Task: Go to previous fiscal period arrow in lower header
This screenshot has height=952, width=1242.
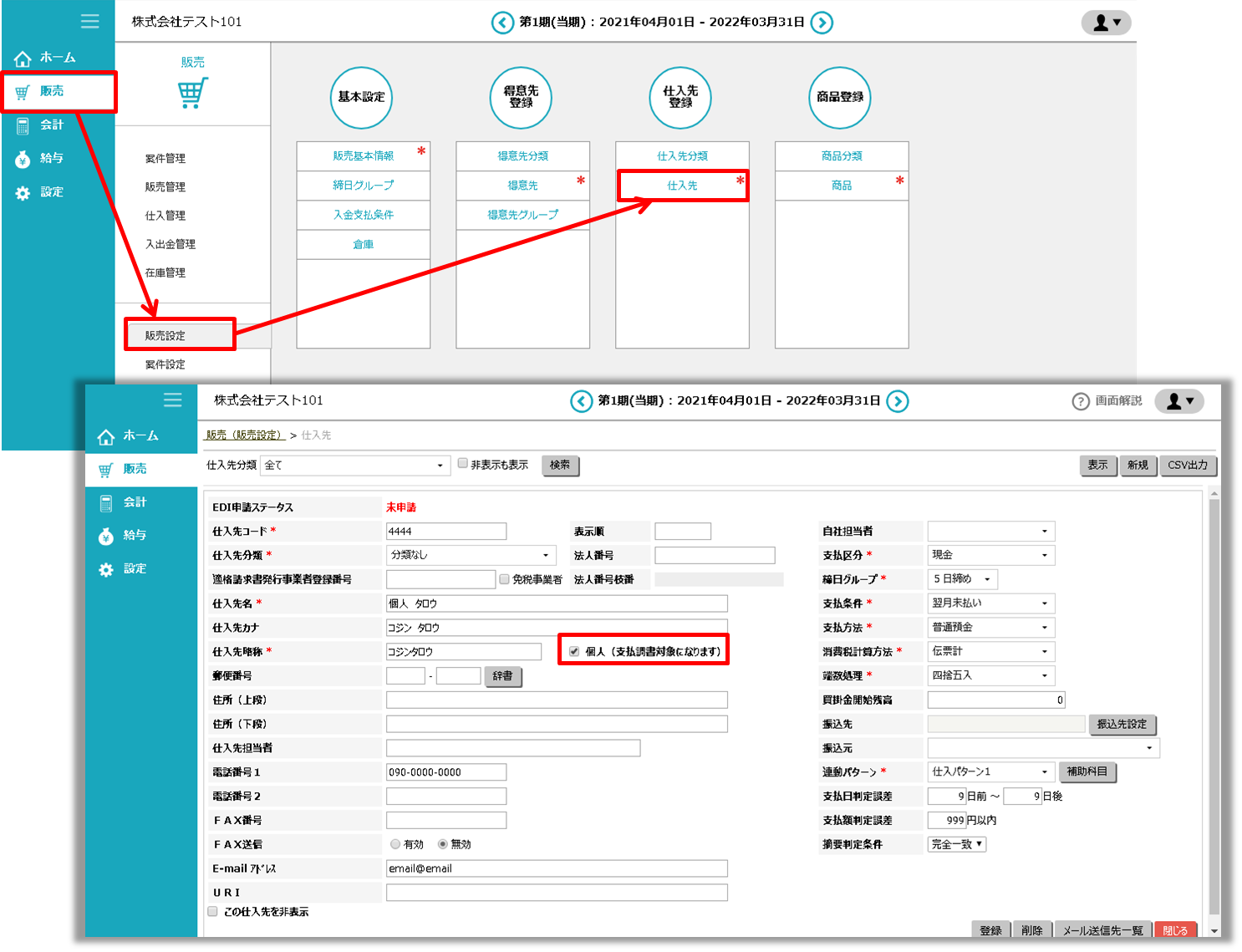Action: (582, 401)
